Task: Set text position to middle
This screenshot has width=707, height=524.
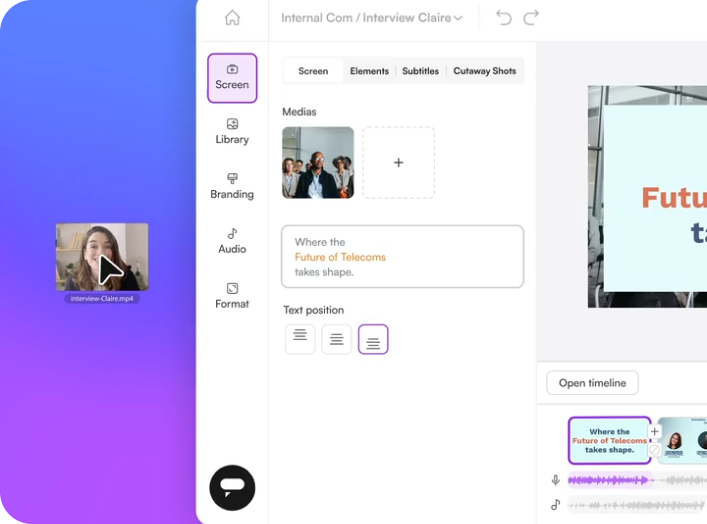Action: pos(336,339)
